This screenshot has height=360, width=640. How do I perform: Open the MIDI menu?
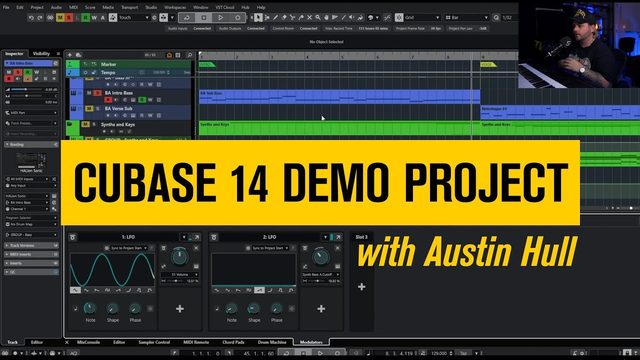73,7
